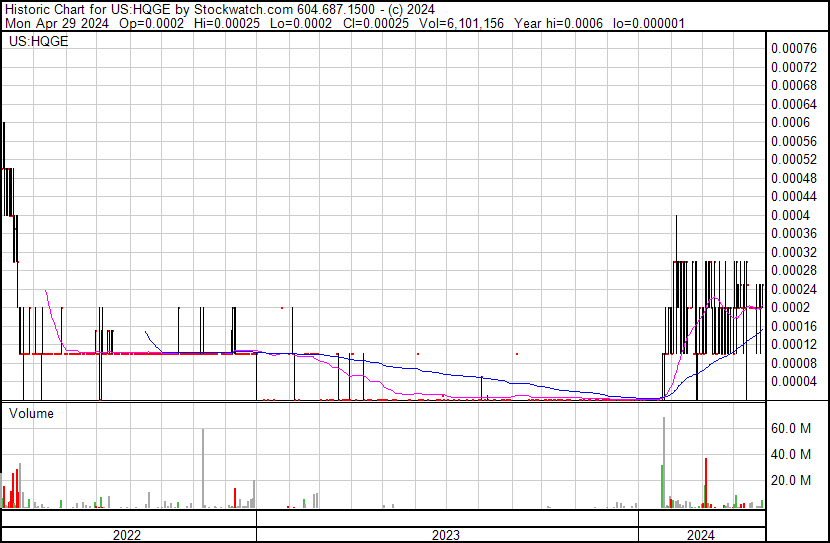Screen dimensions: 830x543
Task: Select the 2024 year segment
Action: (x=701, y=535)
